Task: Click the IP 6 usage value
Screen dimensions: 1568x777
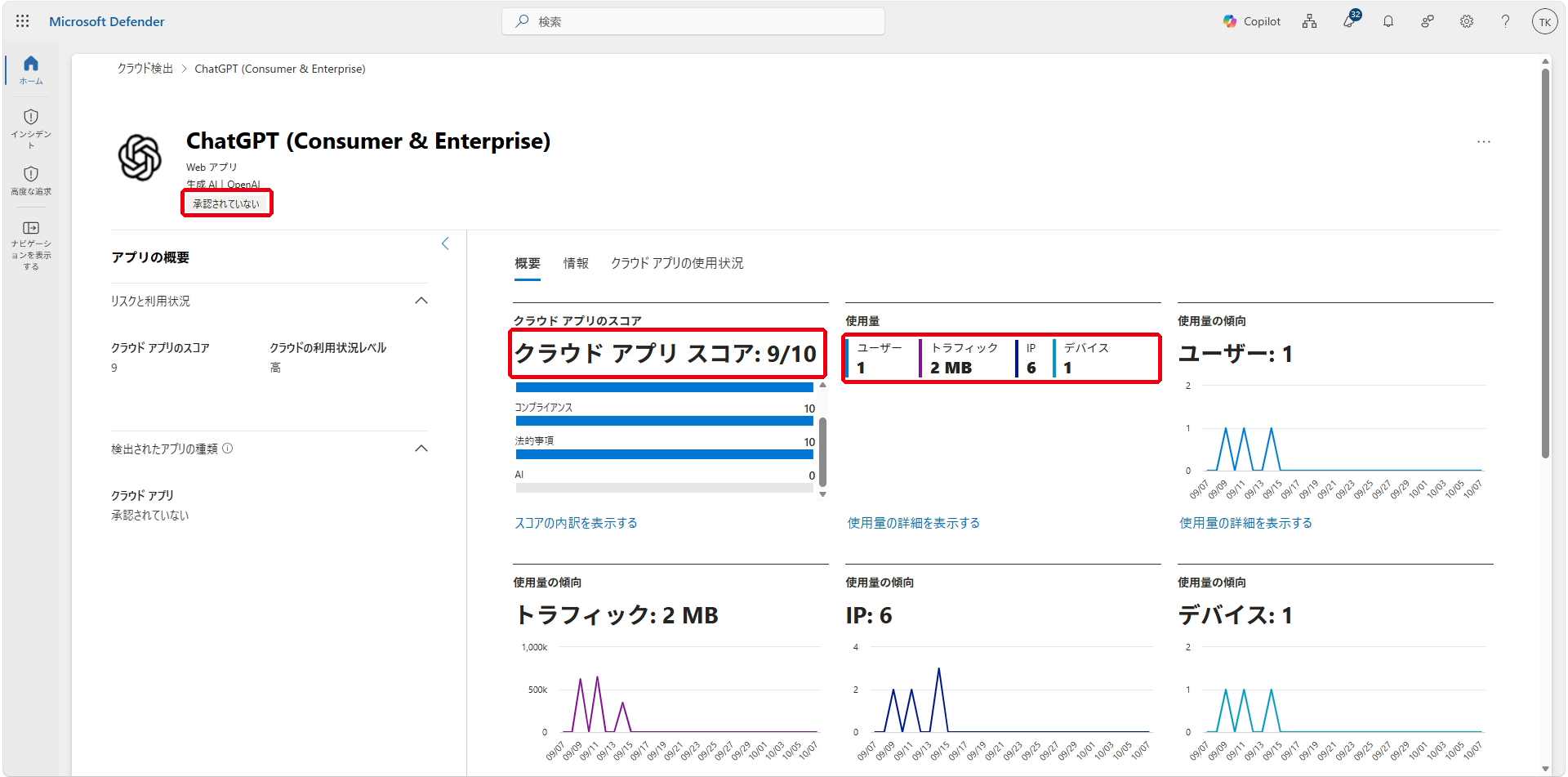Action: [x=1031, y=368]
